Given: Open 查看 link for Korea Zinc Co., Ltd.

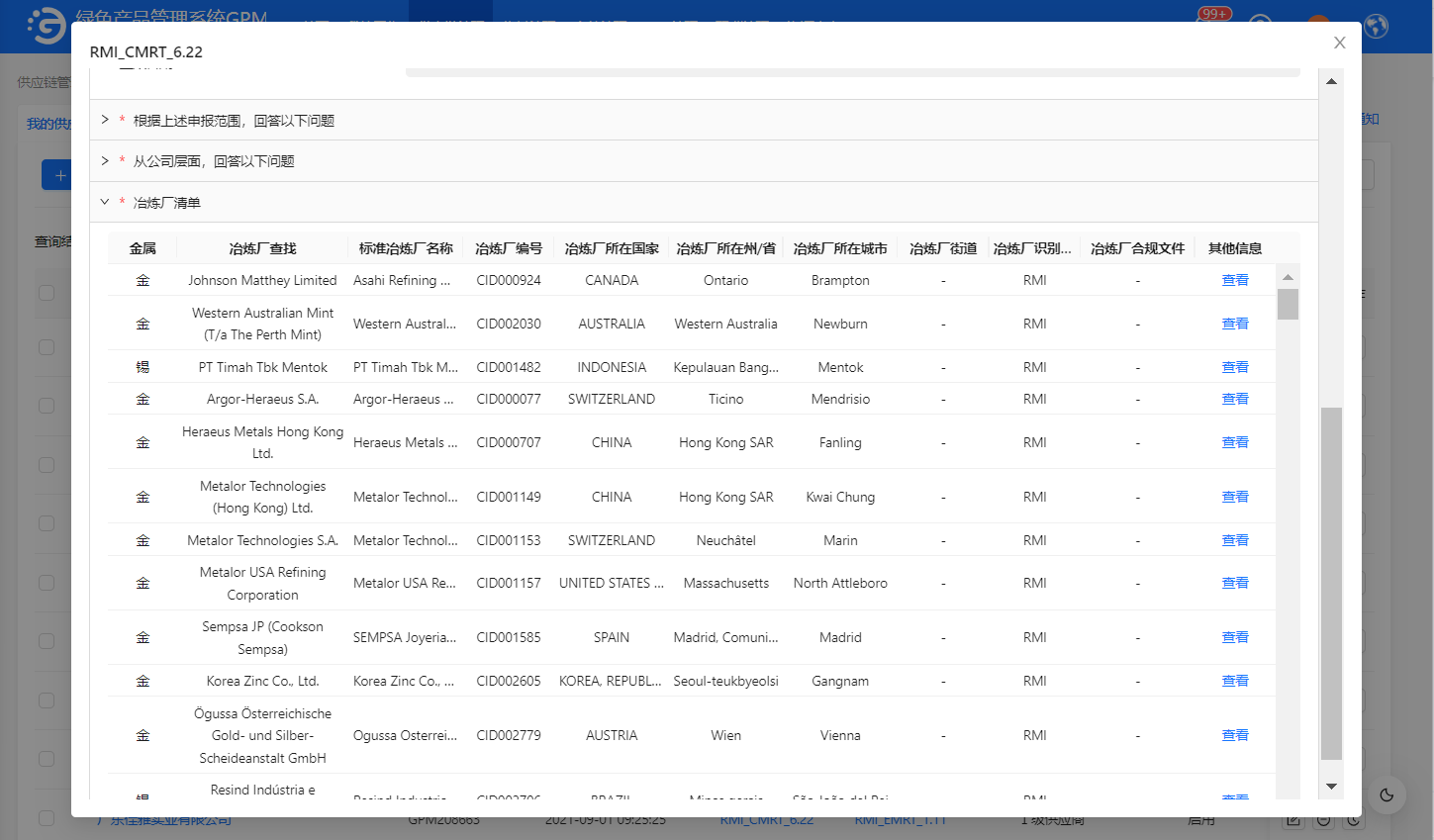Looking at the screenshot, I should (x=1234, y=681).
